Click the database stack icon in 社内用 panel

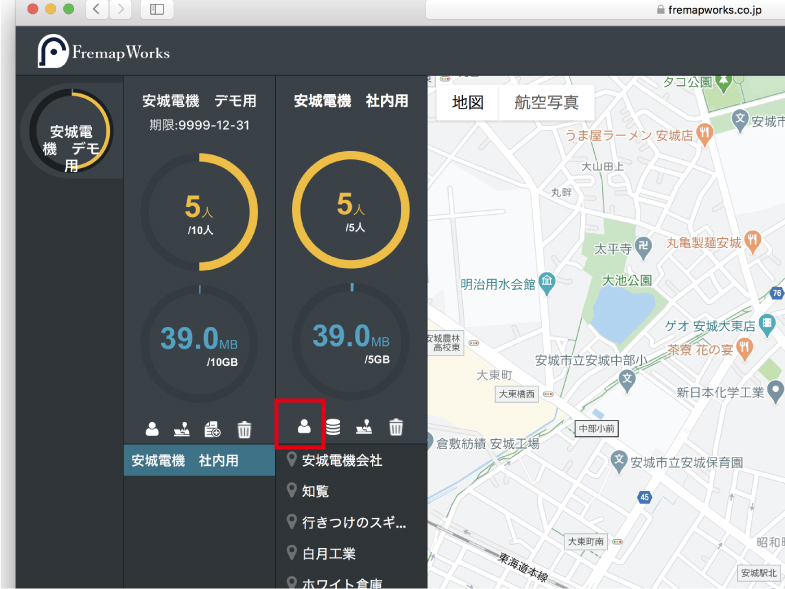[x=334, y=427]
